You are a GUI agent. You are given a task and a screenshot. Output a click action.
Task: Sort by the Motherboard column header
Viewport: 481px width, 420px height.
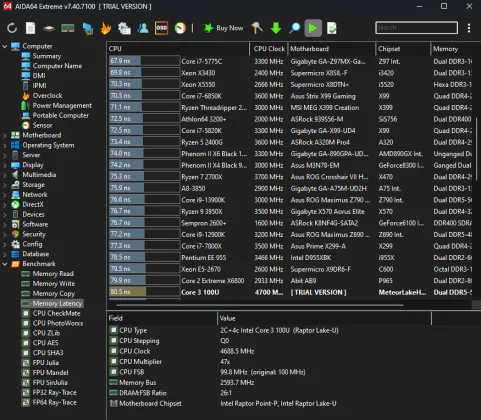332,49
